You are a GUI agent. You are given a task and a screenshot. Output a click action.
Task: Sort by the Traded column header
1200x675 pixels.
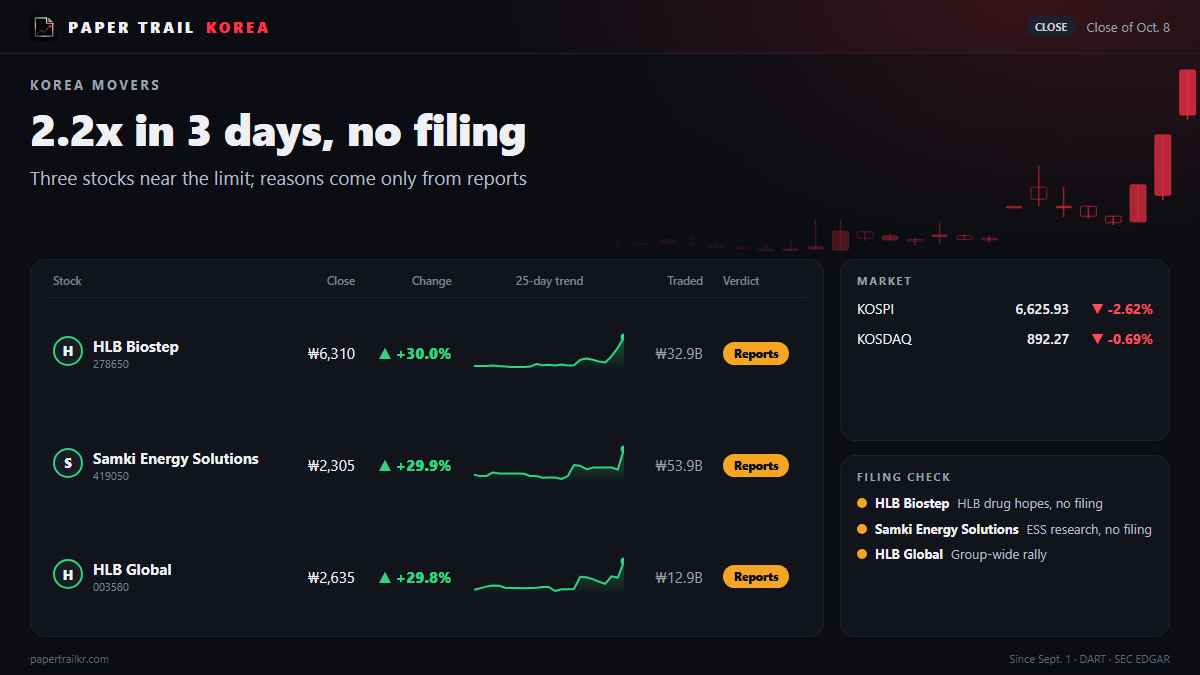pyautogui.click(x=685, y=281)
